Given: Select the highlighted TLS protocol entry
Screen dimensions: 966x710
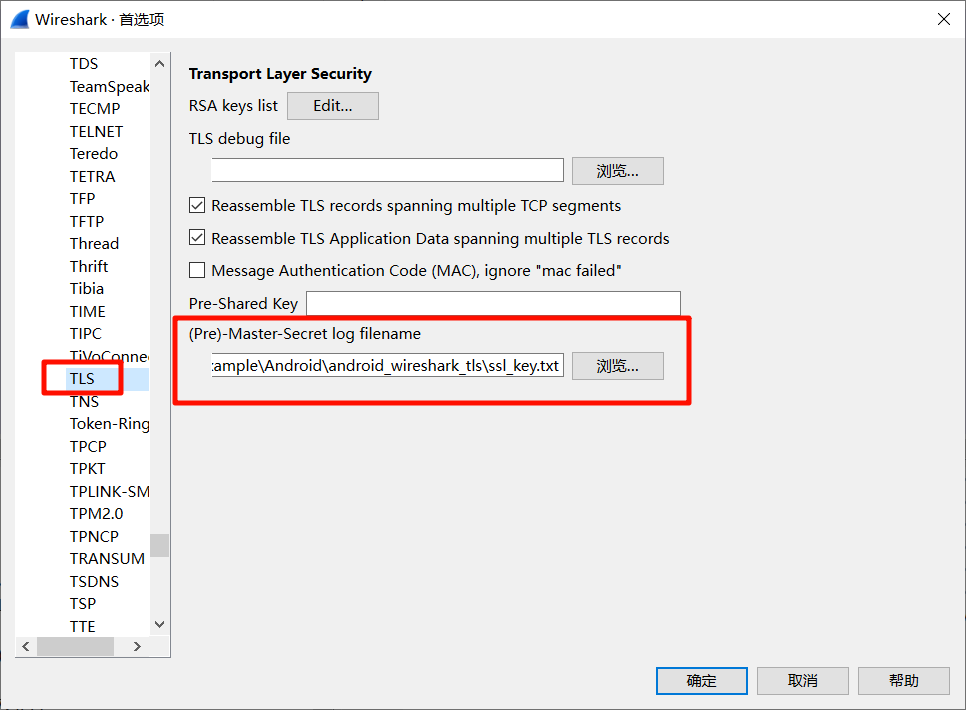Looking at the screenshot, I should pos(82,378).
